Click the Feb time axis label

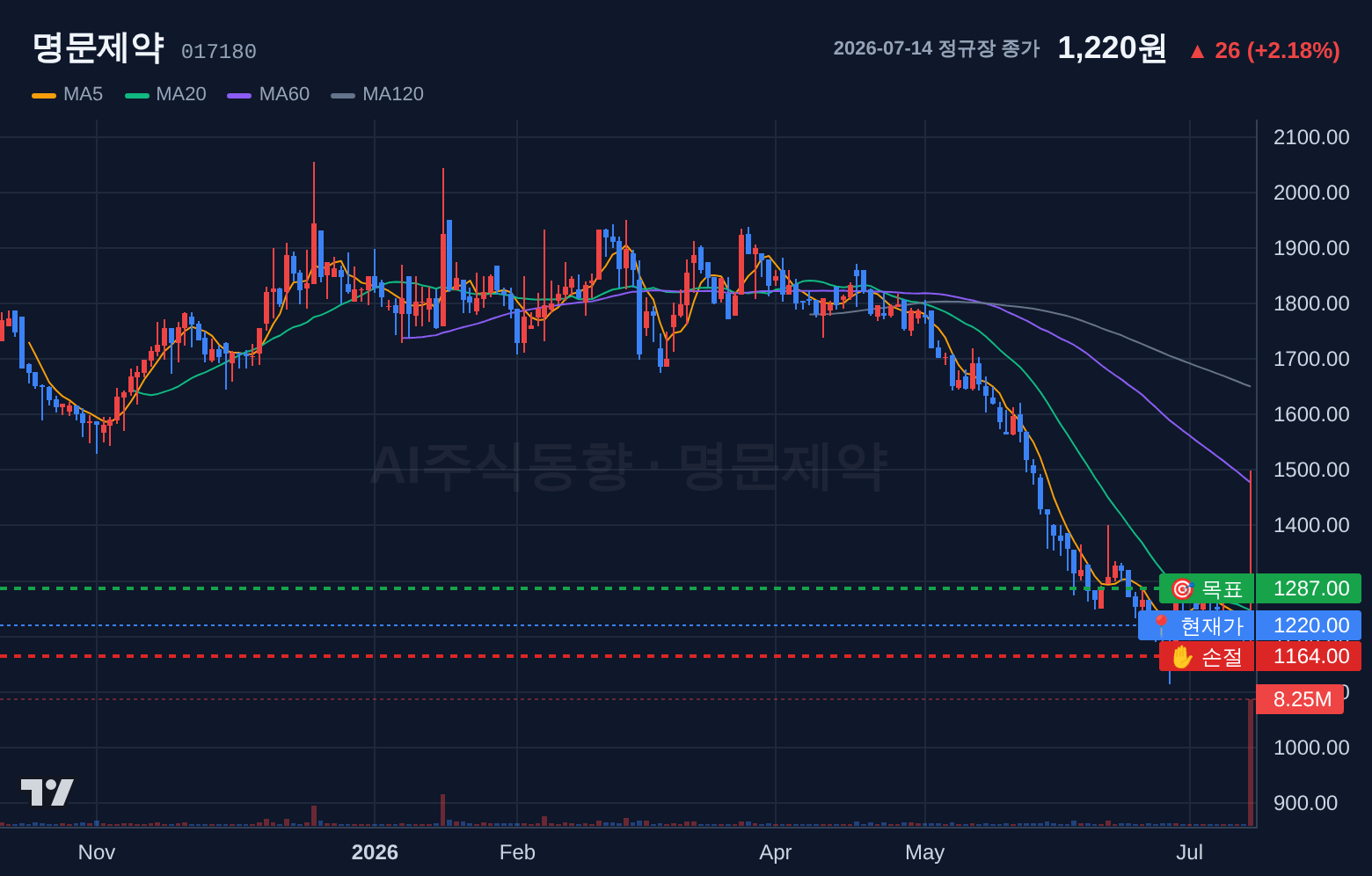click(517, 852)
